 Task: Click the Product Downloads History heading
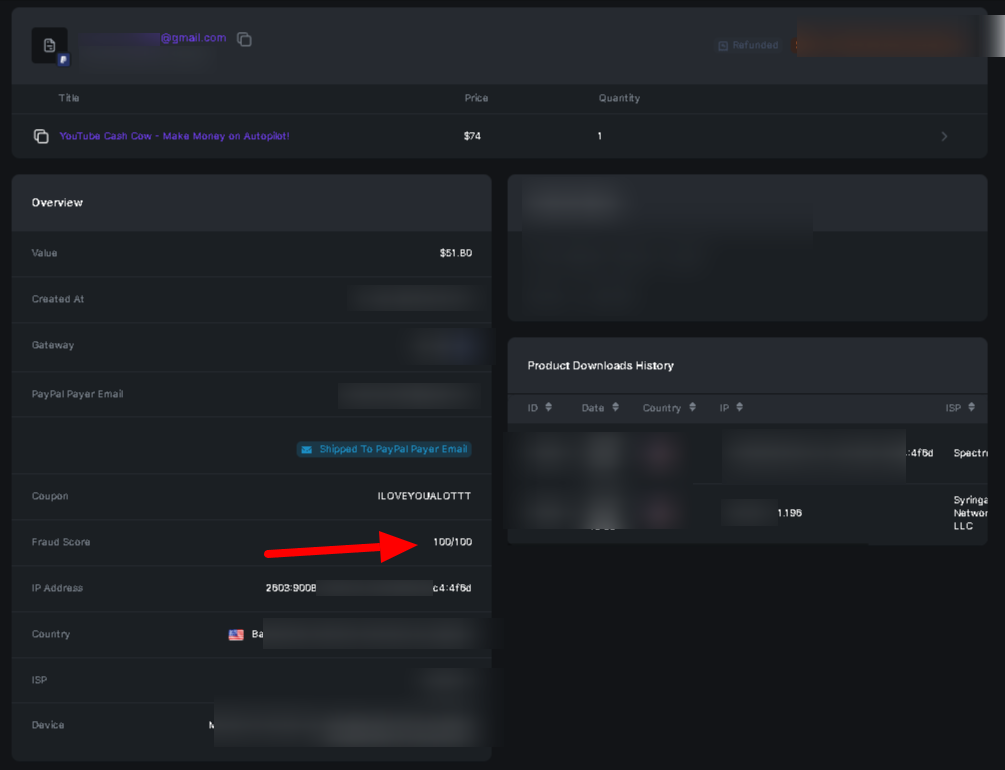pos(601,365)
